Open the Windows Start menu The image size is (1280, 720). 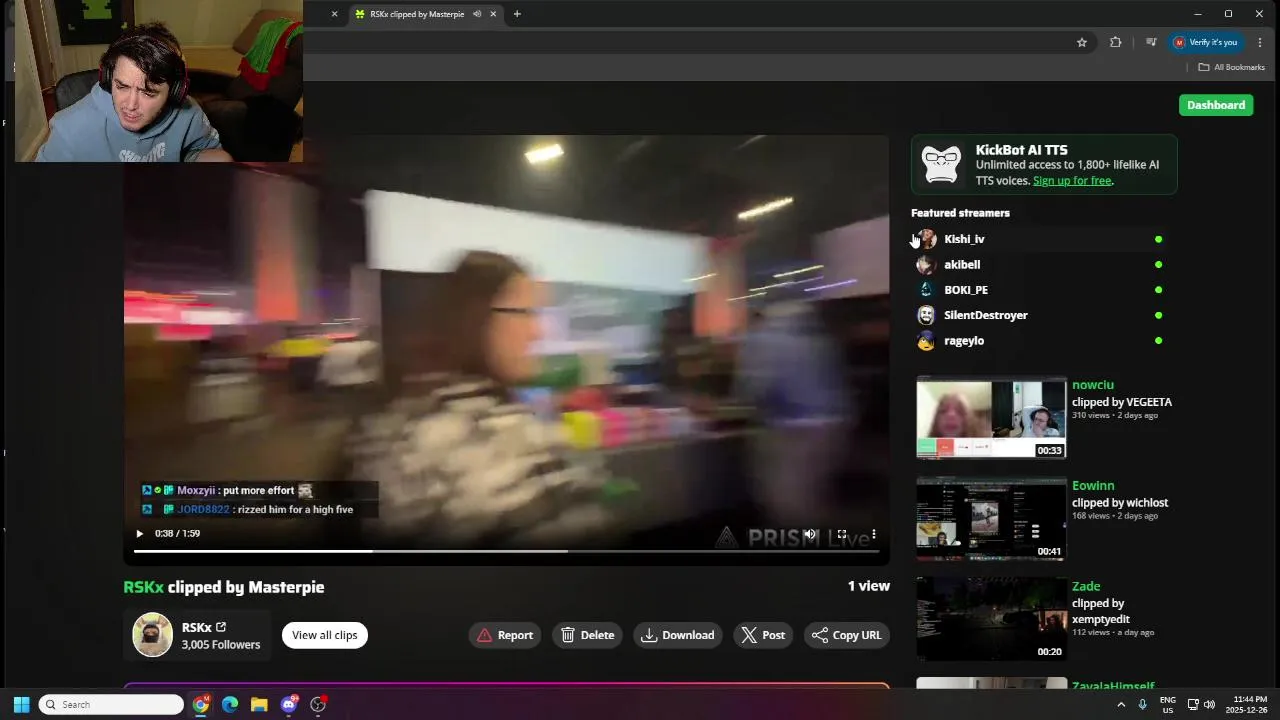click(x=21, y=704)
